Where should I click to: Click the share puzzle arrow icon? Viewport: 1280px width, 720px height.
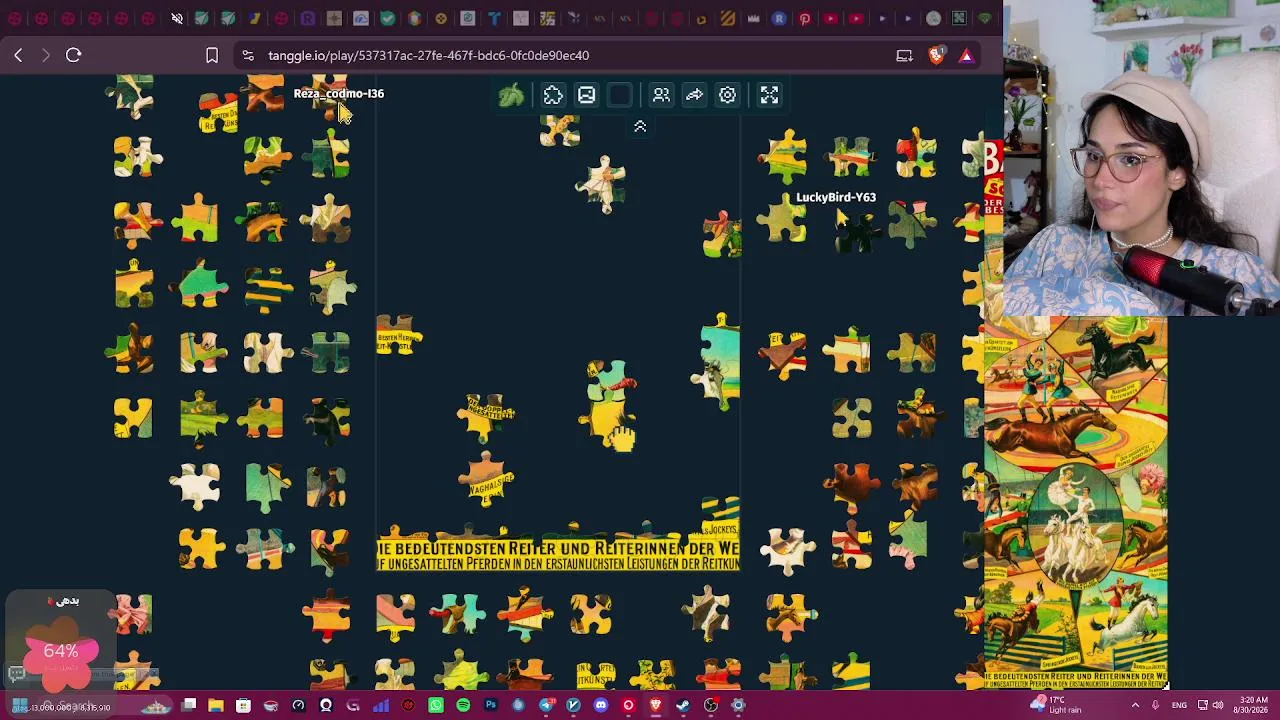[x=694, y=95]
